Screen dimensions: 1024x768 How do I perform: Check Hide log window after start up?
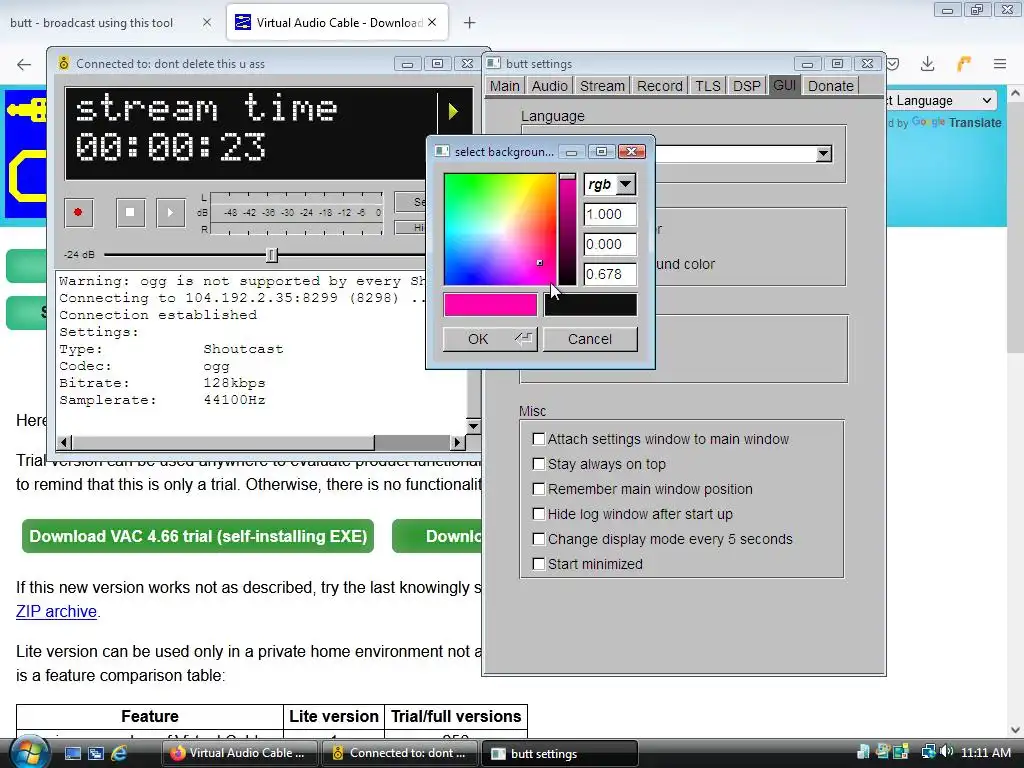(539, 514)
